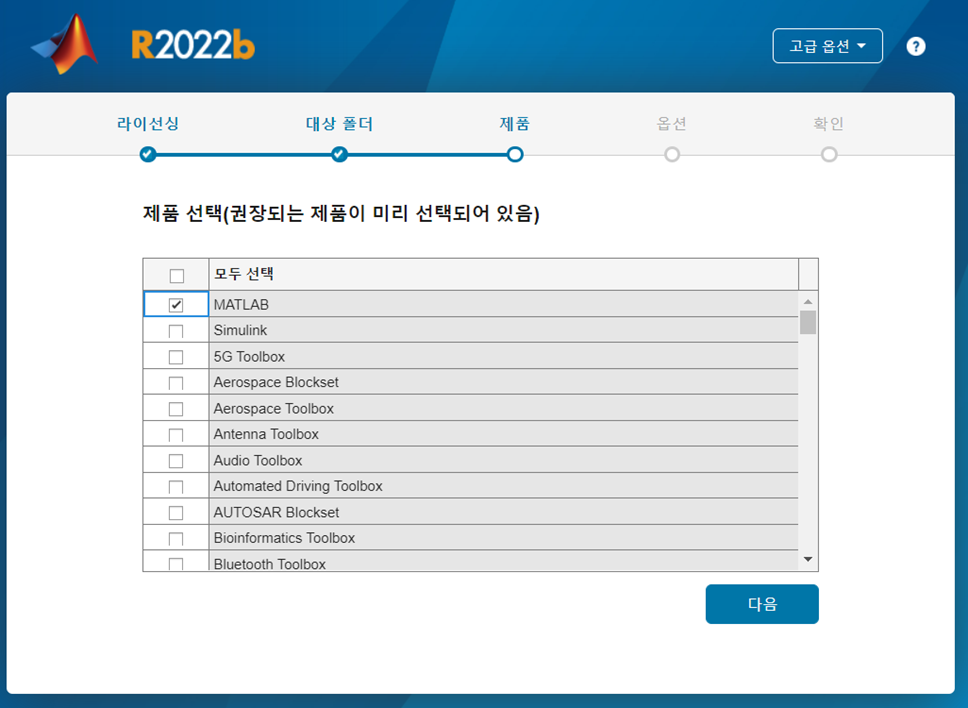The width and height of the screenshot is (968, 708).
Task: Click the 옵션 step circle marker
Action: click(672, 154)
